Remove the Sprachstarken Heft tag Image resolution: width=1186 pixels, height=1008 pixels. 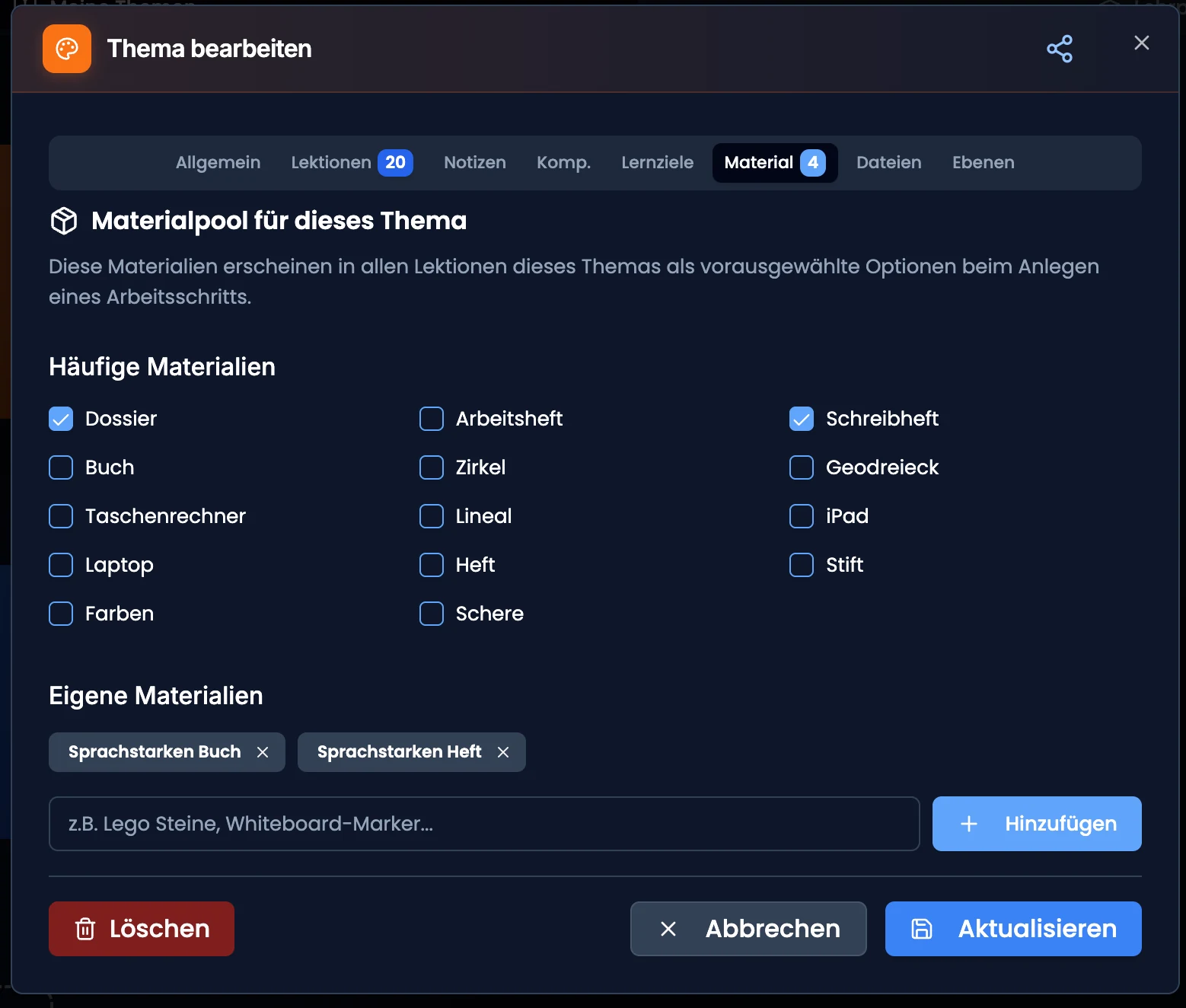(503, 752)
